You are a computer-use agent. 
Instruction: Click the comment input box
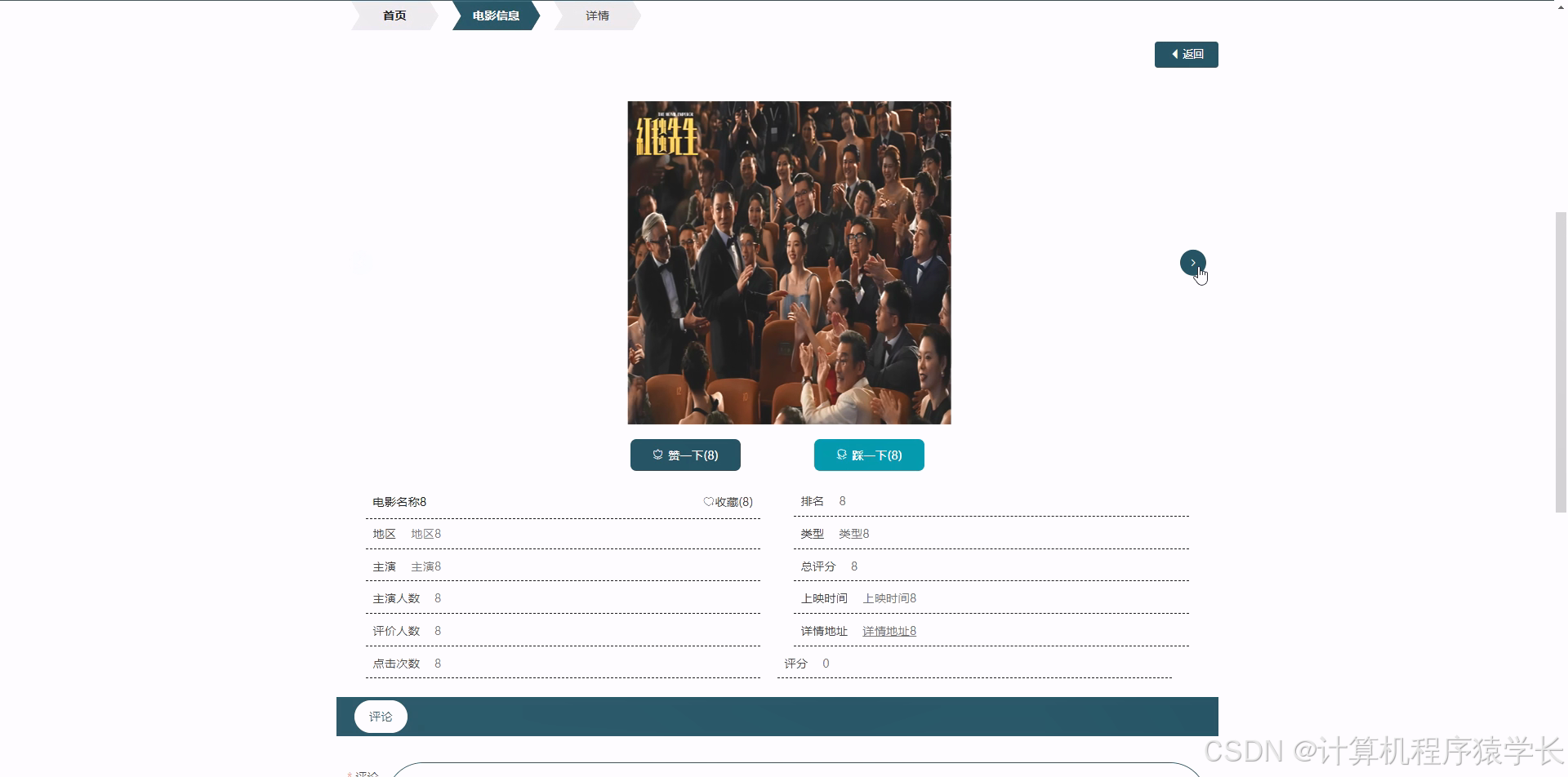point(796,770)
